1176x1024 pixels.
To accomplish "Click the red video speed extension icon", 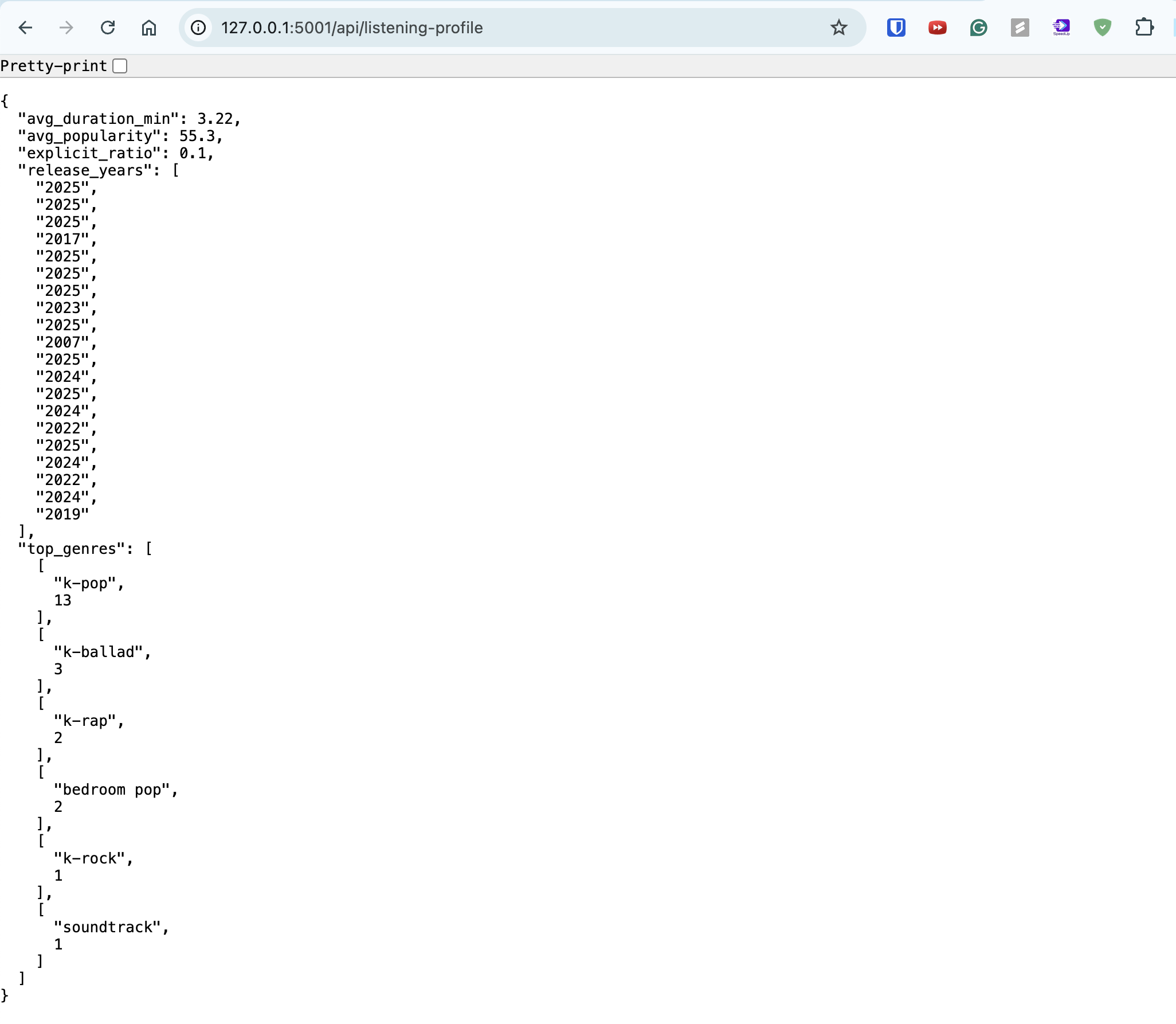I will (937, 27).
